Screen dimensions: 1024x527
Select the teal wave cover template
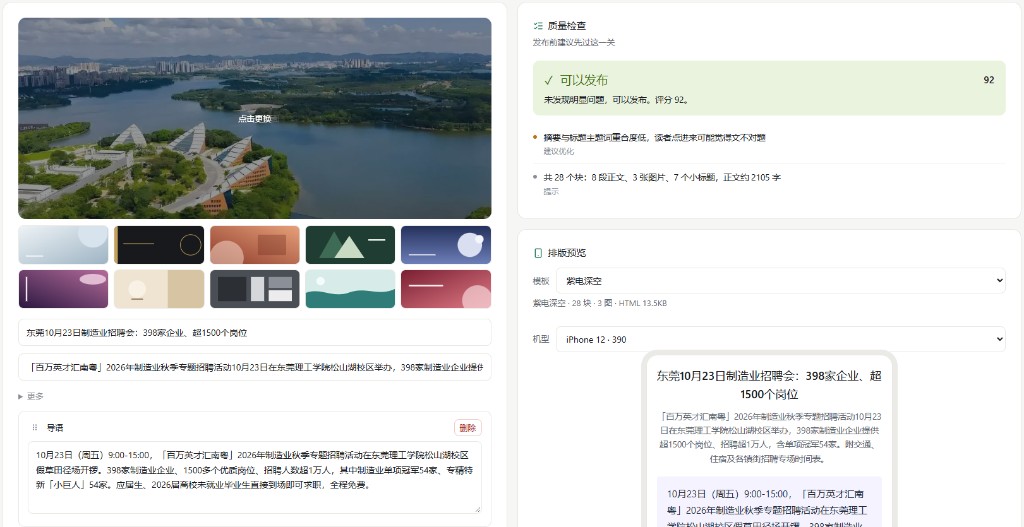pos(350,289)
